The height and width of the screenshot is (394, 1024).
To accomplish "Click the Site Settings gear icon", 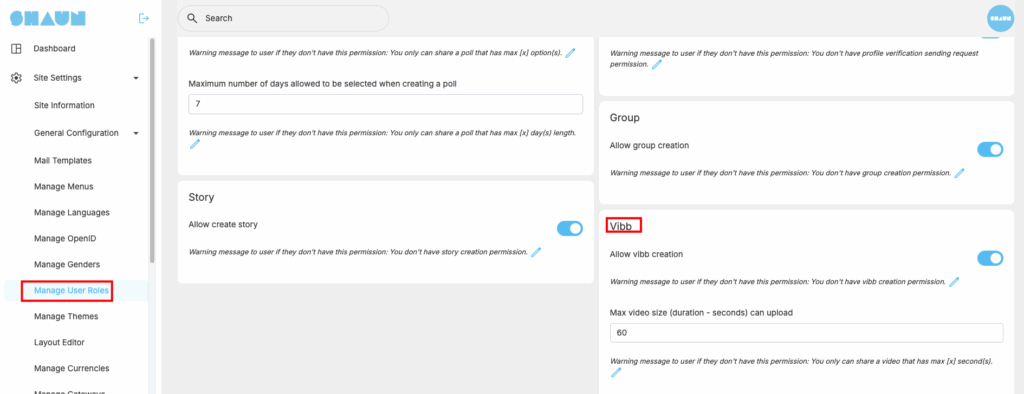I will tap(16, 78).
